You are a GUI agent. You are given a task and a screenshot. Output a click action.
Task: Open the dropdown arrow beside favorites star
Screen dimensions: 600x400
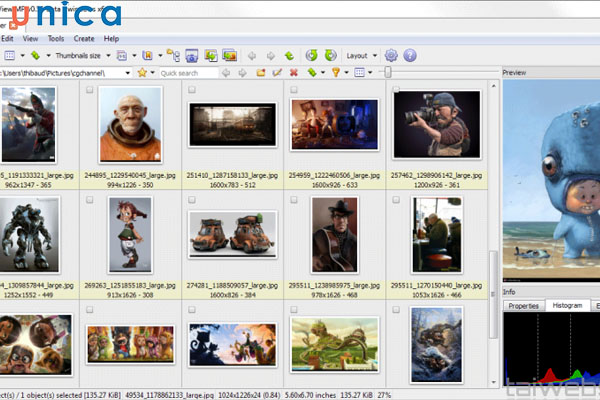click(152, 73)
